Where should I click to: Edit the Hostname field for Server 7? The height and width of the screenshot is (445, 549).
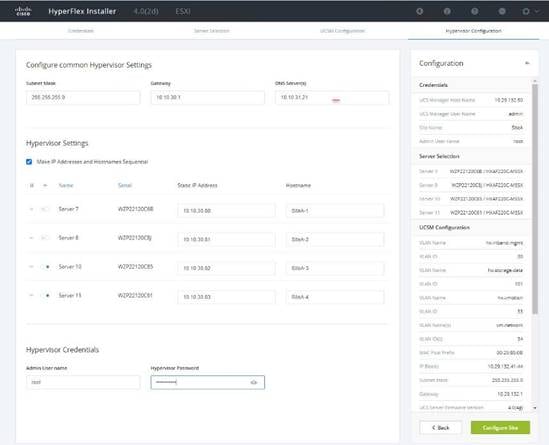[335, 211]
